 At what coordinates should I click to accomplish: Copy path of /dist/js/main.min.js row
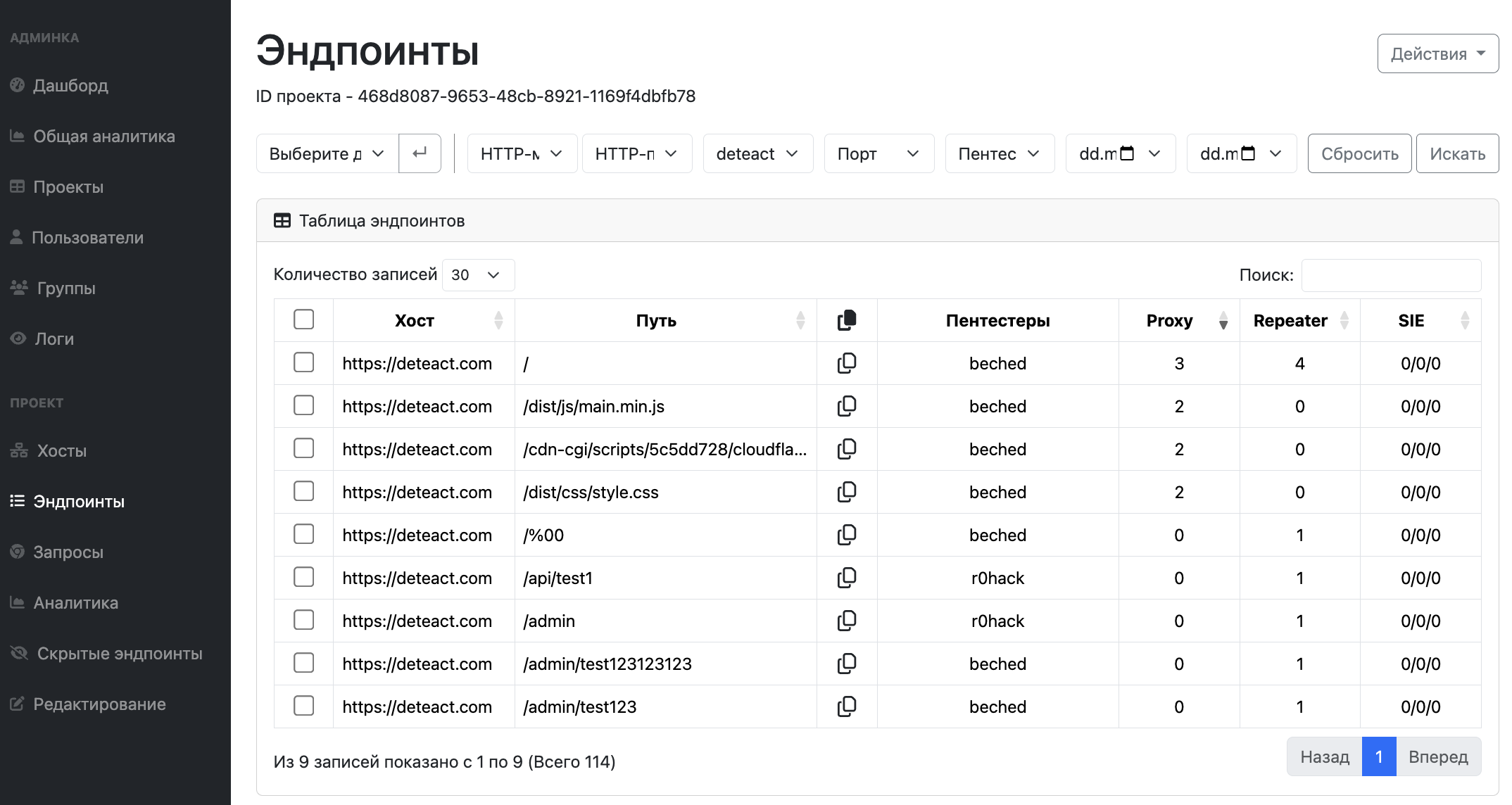click(x=847, y=406)
